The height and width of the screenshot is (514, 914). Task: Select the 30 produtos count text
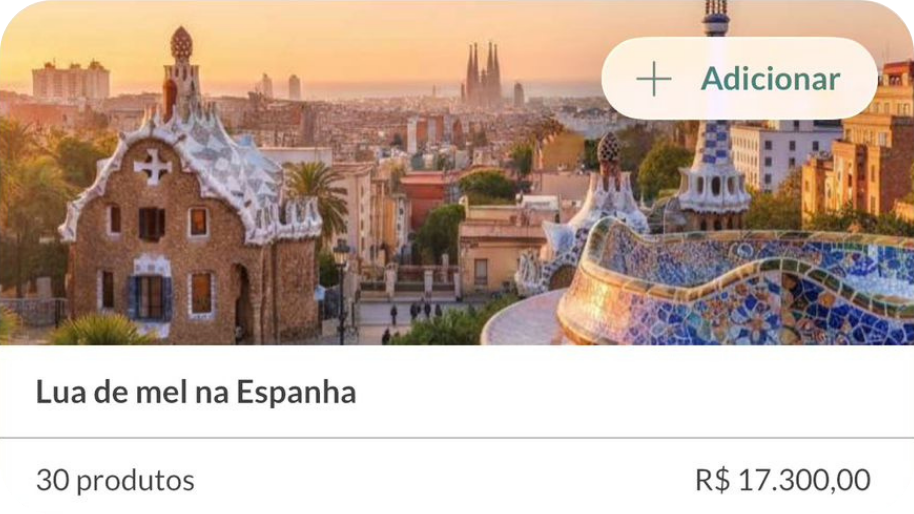click(115, 481)
